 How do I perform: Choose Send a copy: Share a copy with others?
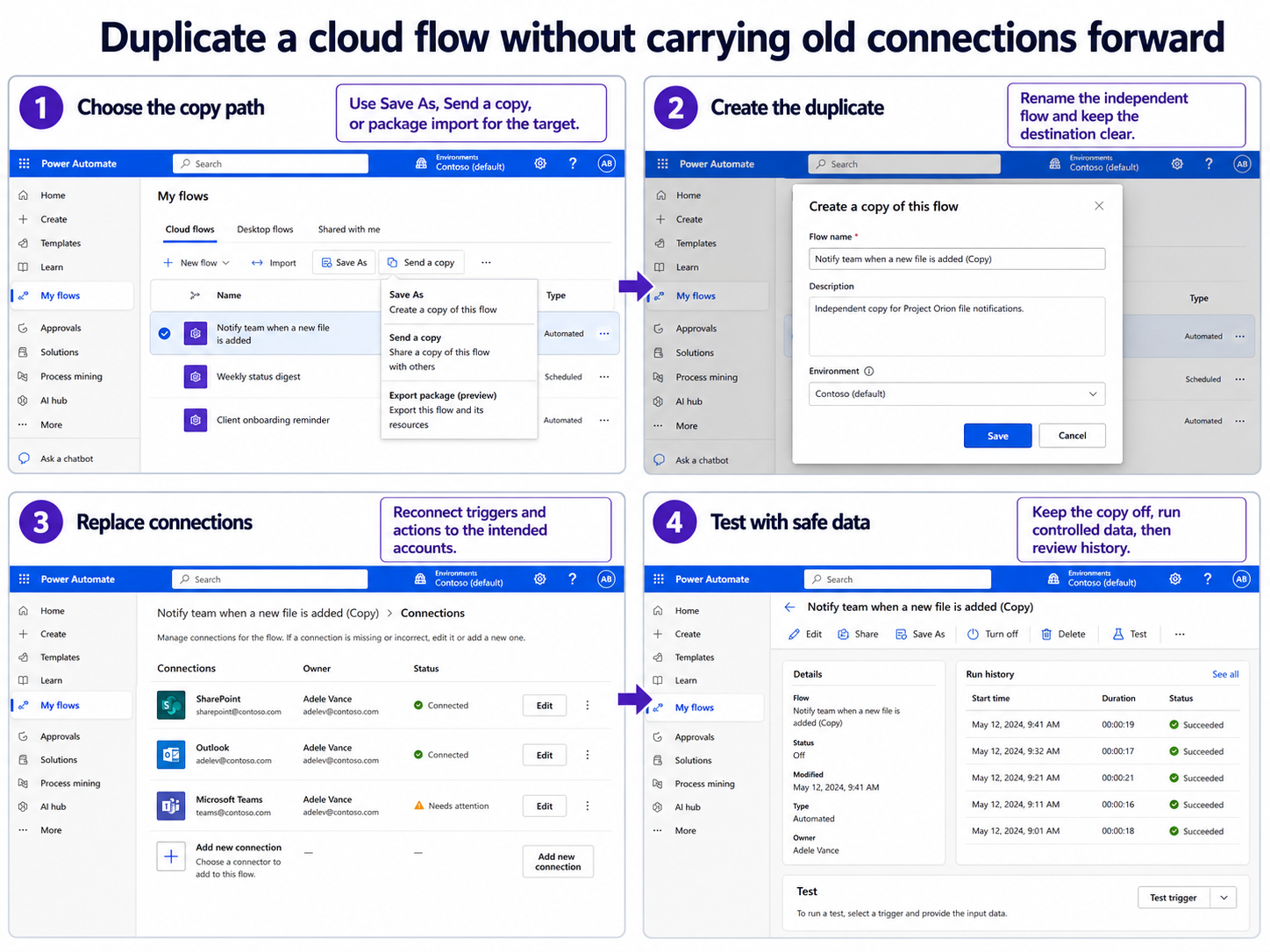click(x=459, y=352)
